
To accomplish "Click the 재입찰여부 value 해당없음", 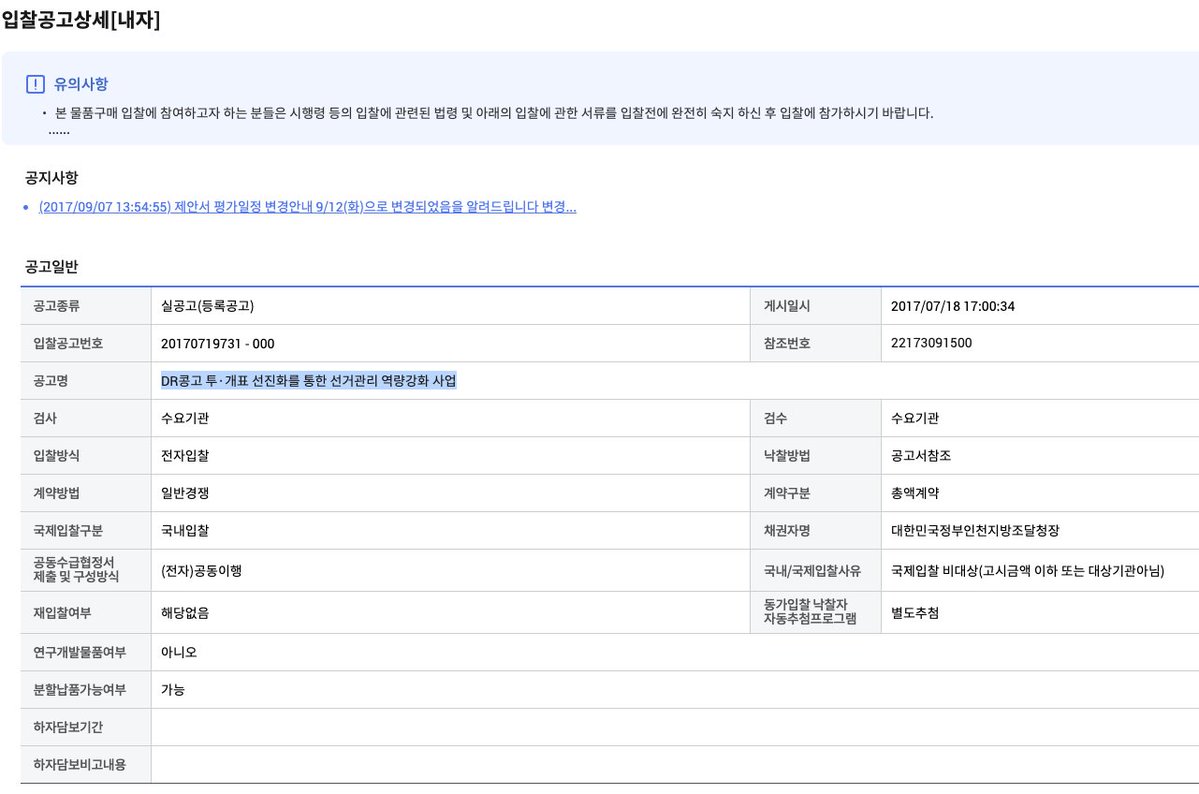I will pos(185,613).
